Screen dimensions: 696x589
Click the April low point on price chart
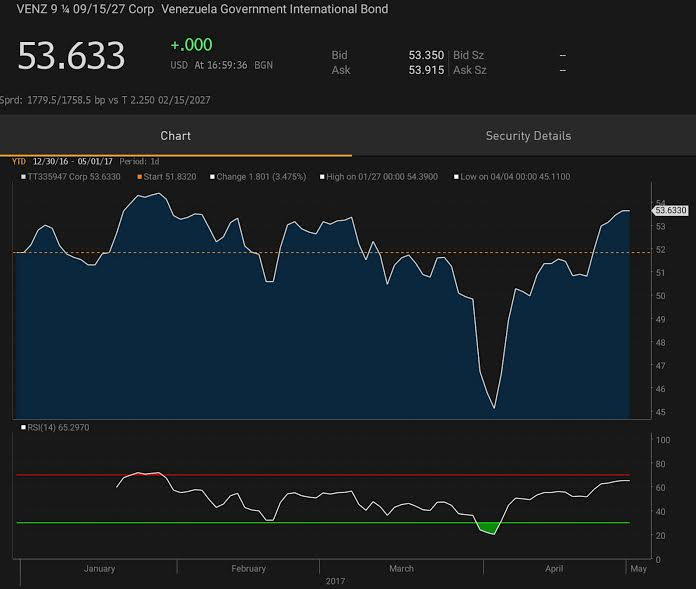(494, 407)
